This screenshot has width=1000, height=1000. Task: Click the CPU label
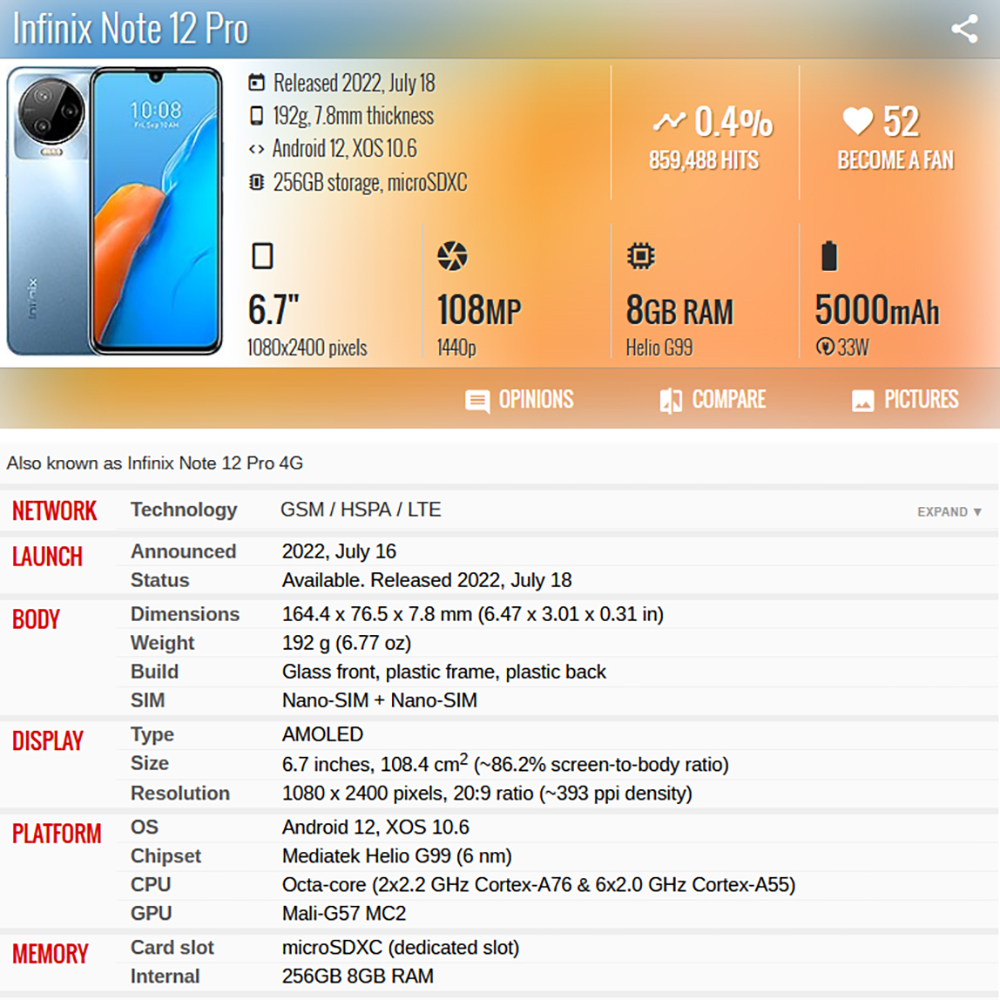pos(151,885)
